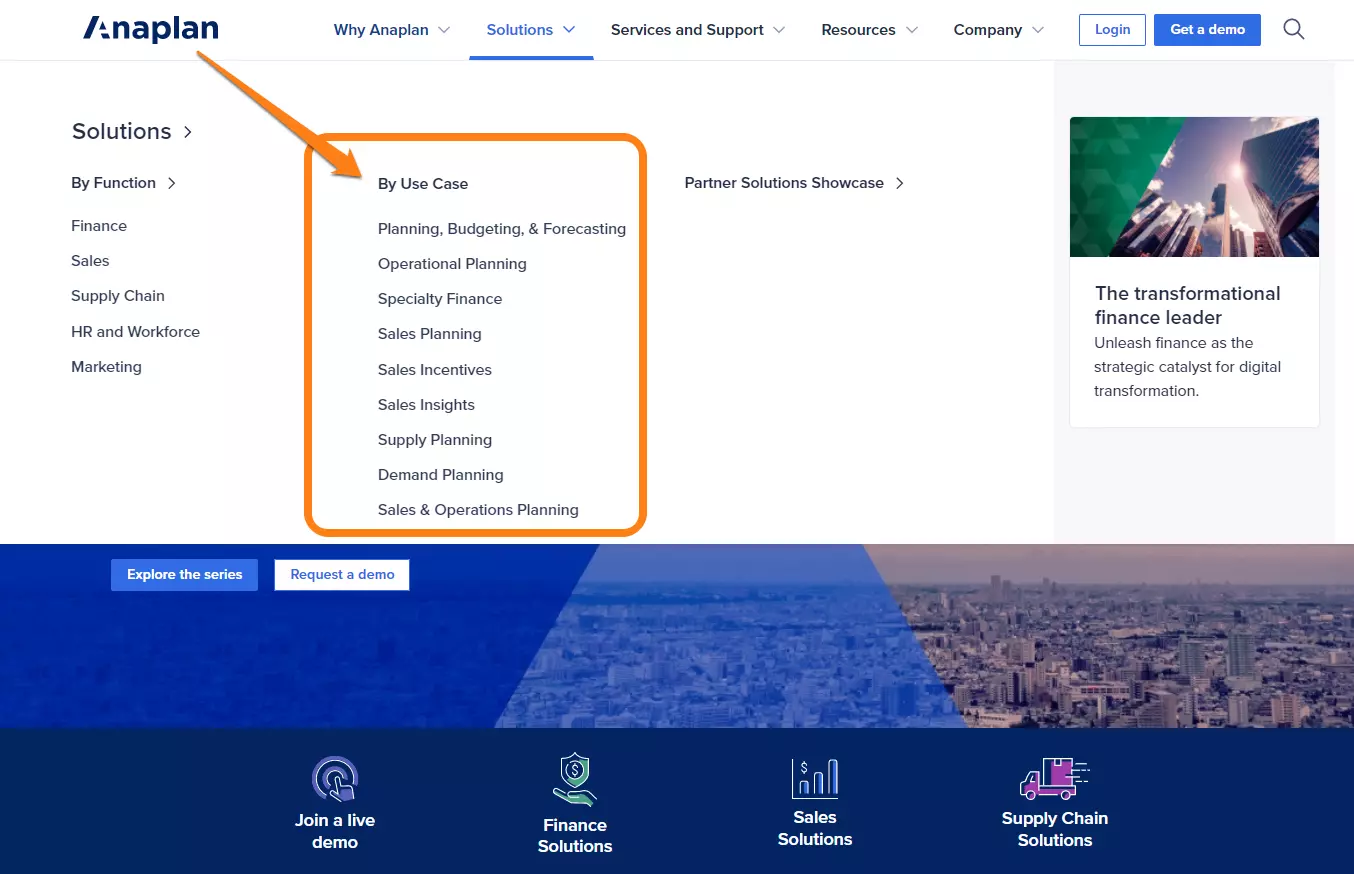Open Partner Solutions Showcase
Viewport: 1354px width, 874px height.
(x=795, y=183)
